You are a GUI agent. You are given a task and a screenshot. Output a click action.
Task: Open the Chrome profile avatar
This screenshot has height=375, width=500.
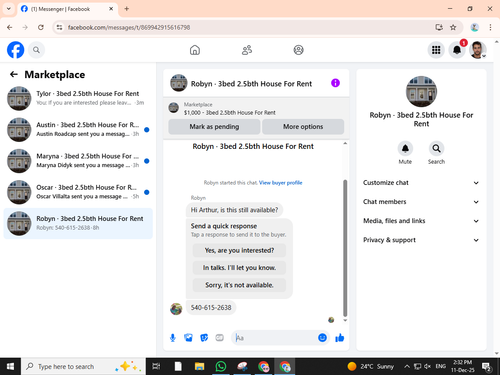(x=475, y=27)
